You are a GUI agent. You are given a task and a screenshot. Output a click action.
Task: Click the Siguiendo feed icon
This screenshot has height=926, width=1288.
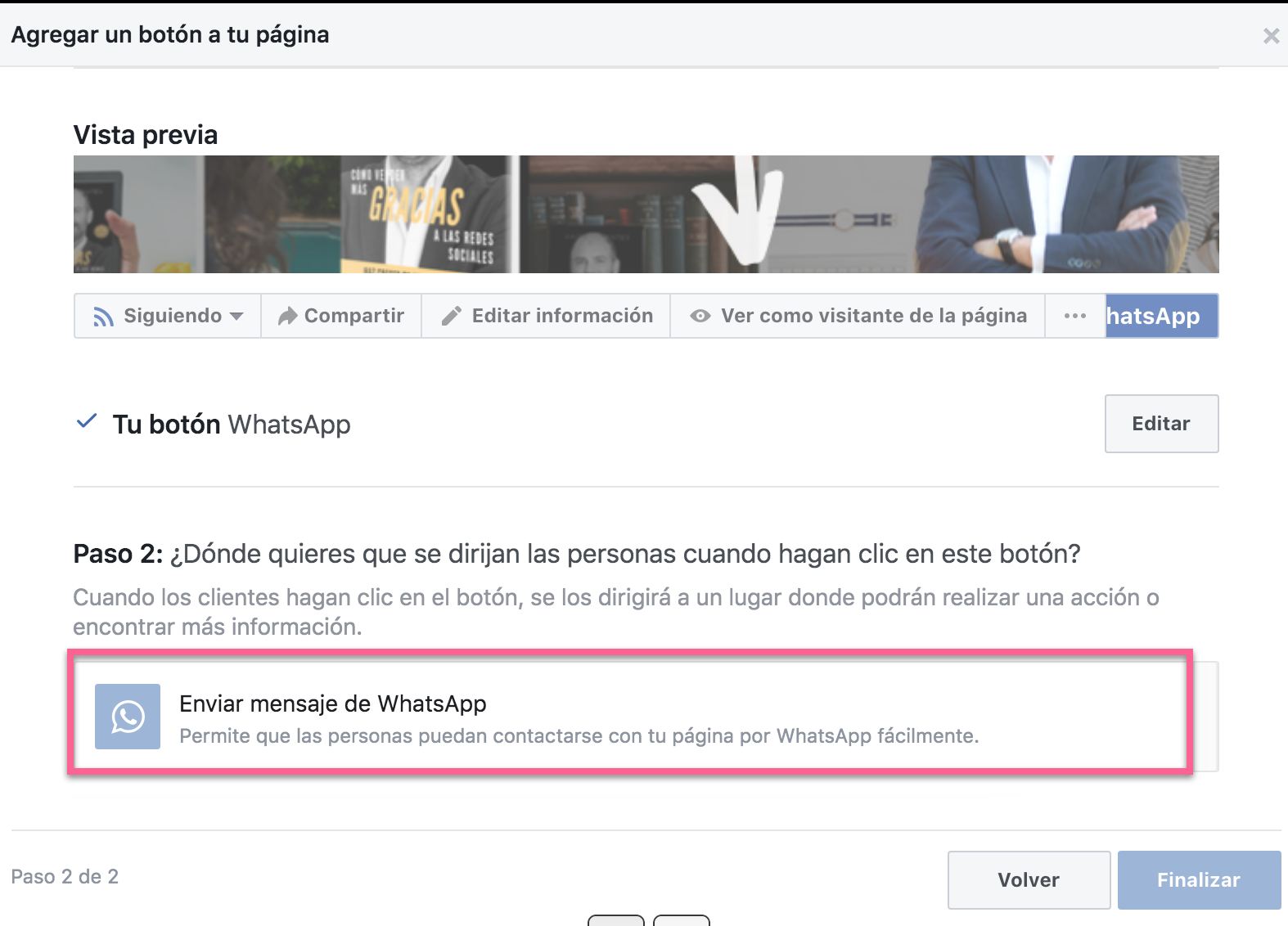(103, 317)
